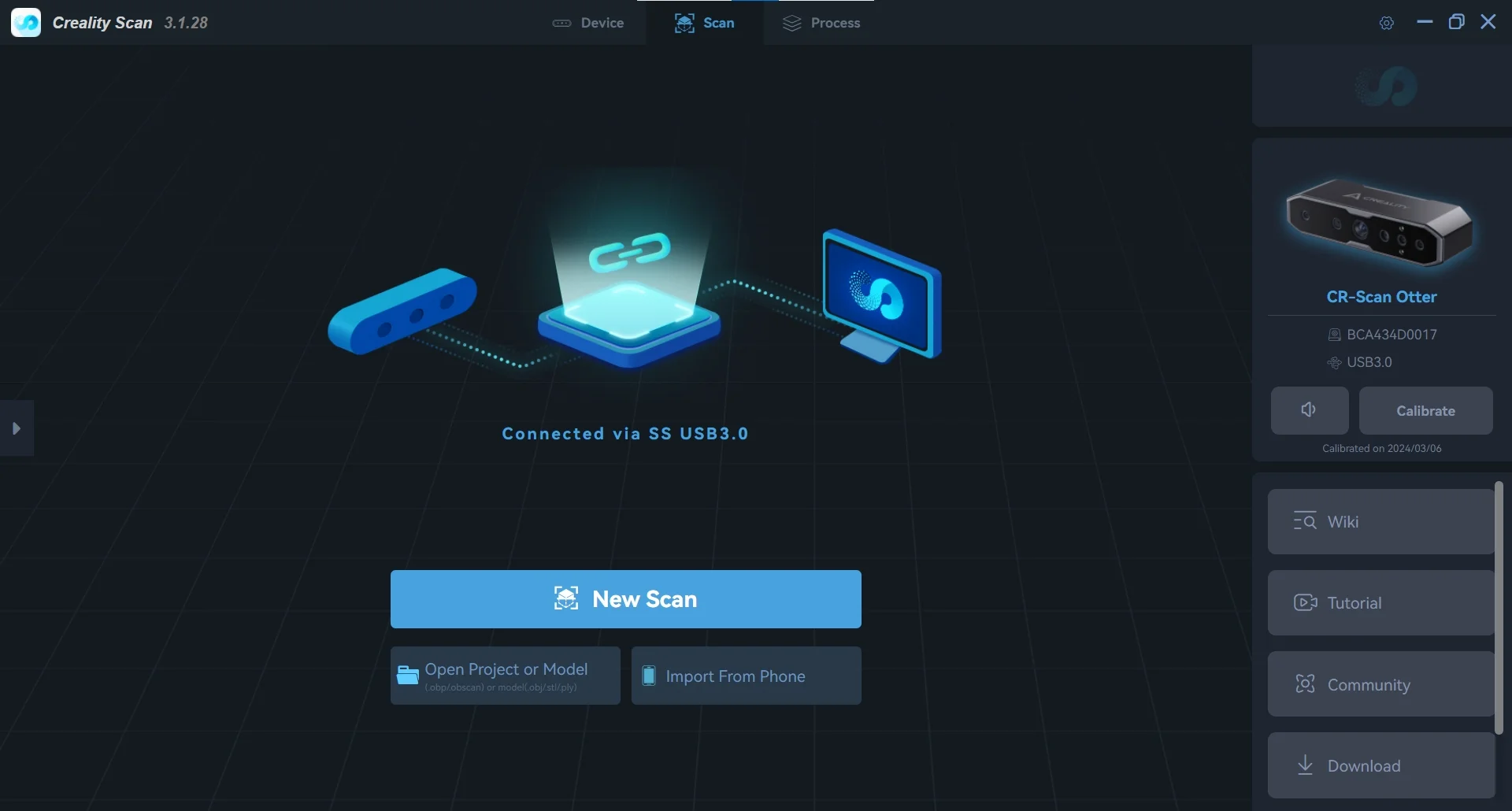Click the Download arrow icon
1512x811 pixels.
tap(1305, 765)
